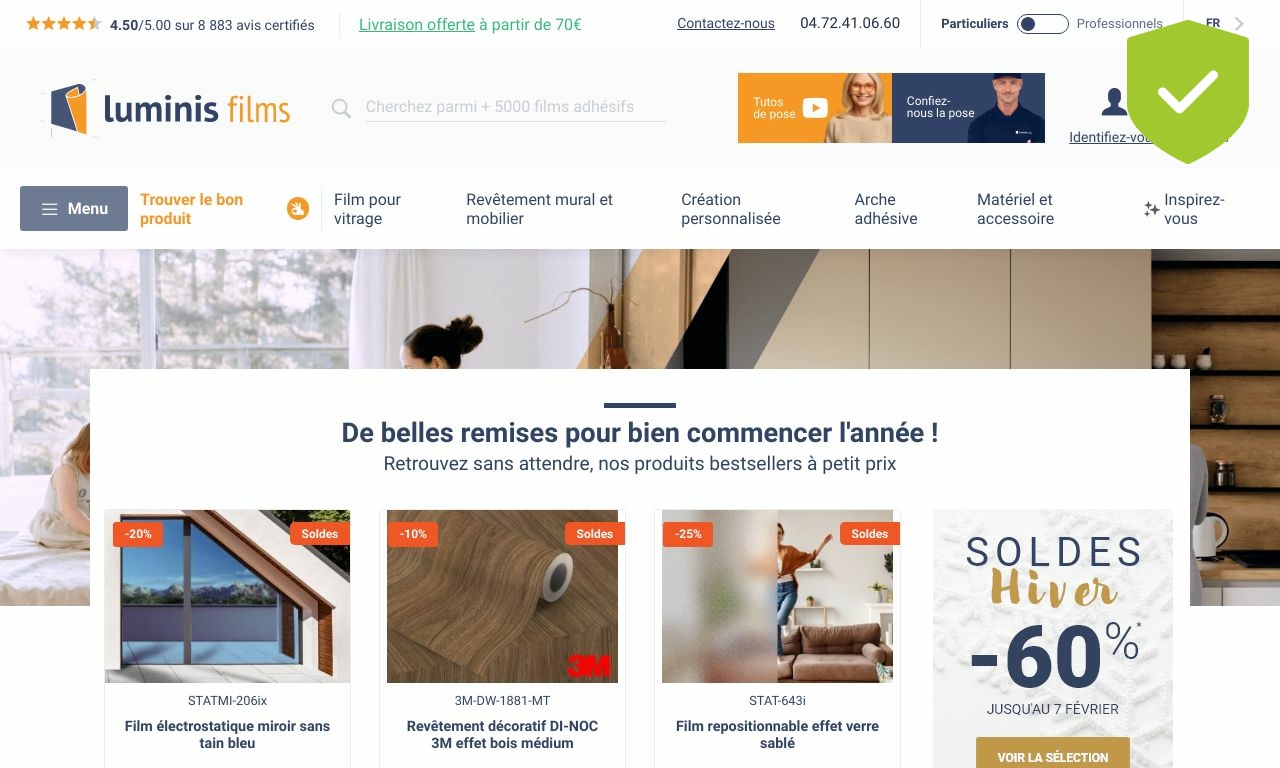
Task: Click the green shield checkmark badge
Action: pyautogui.click(x=1188, y=91)
